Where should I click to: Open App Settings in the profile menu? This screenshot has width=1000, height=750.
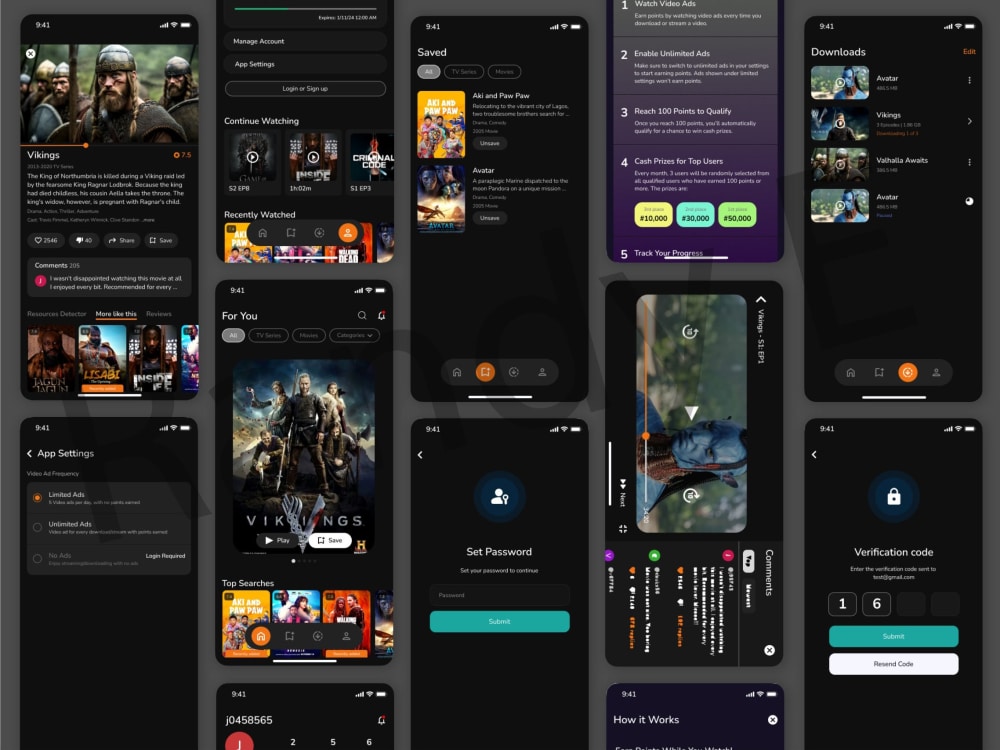305,64
